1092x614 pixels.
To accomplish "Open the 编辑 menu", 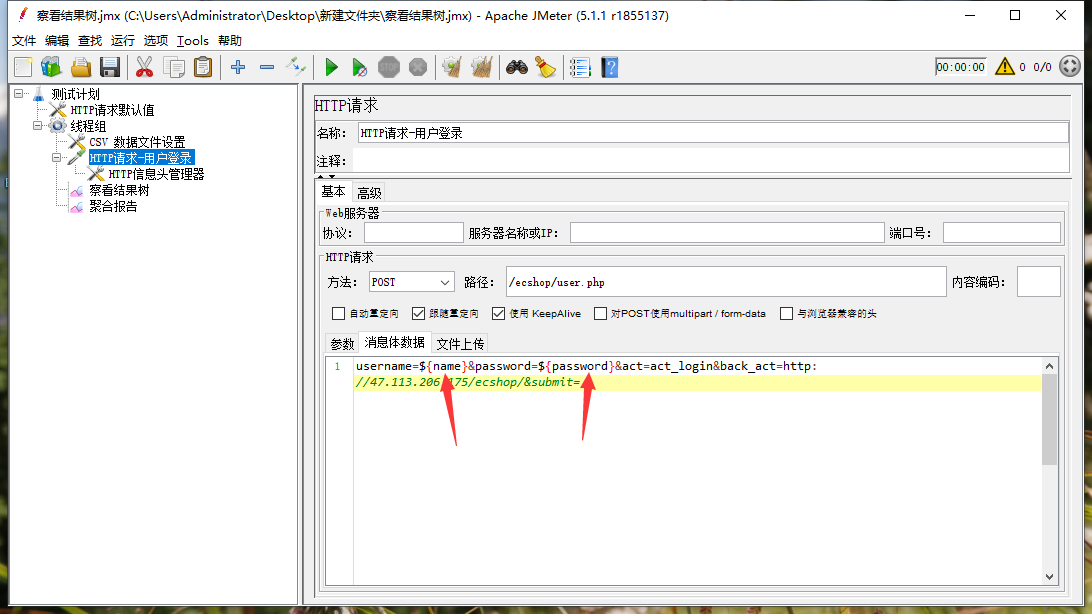I will (57, 40).
